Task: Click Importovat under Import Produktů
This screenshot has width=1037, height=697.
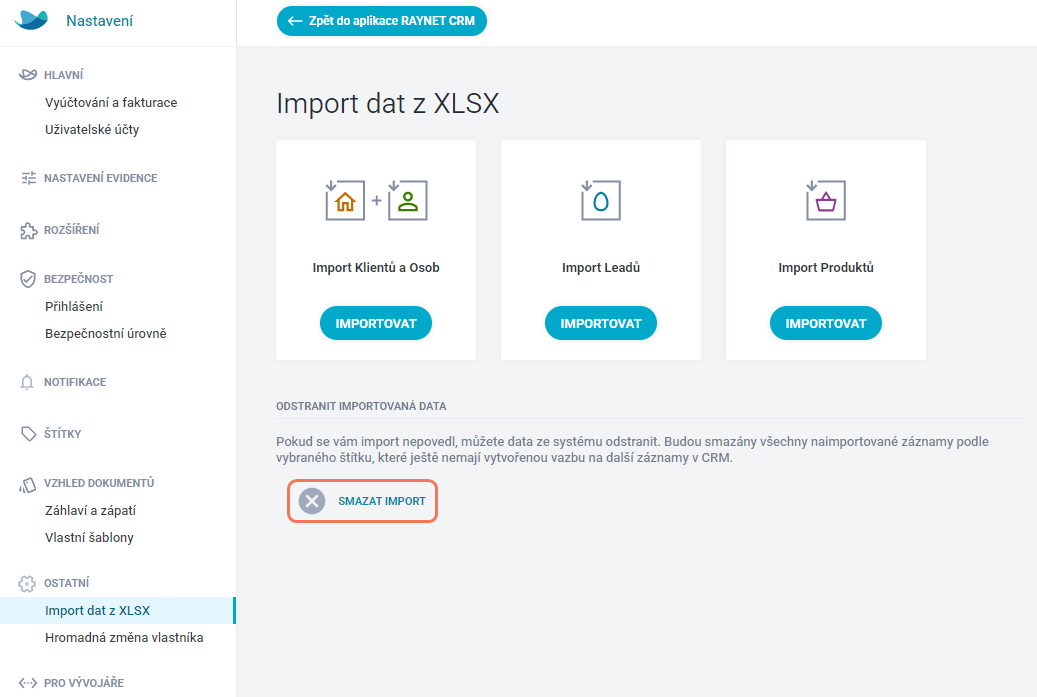Action: [x=825, y=323]
